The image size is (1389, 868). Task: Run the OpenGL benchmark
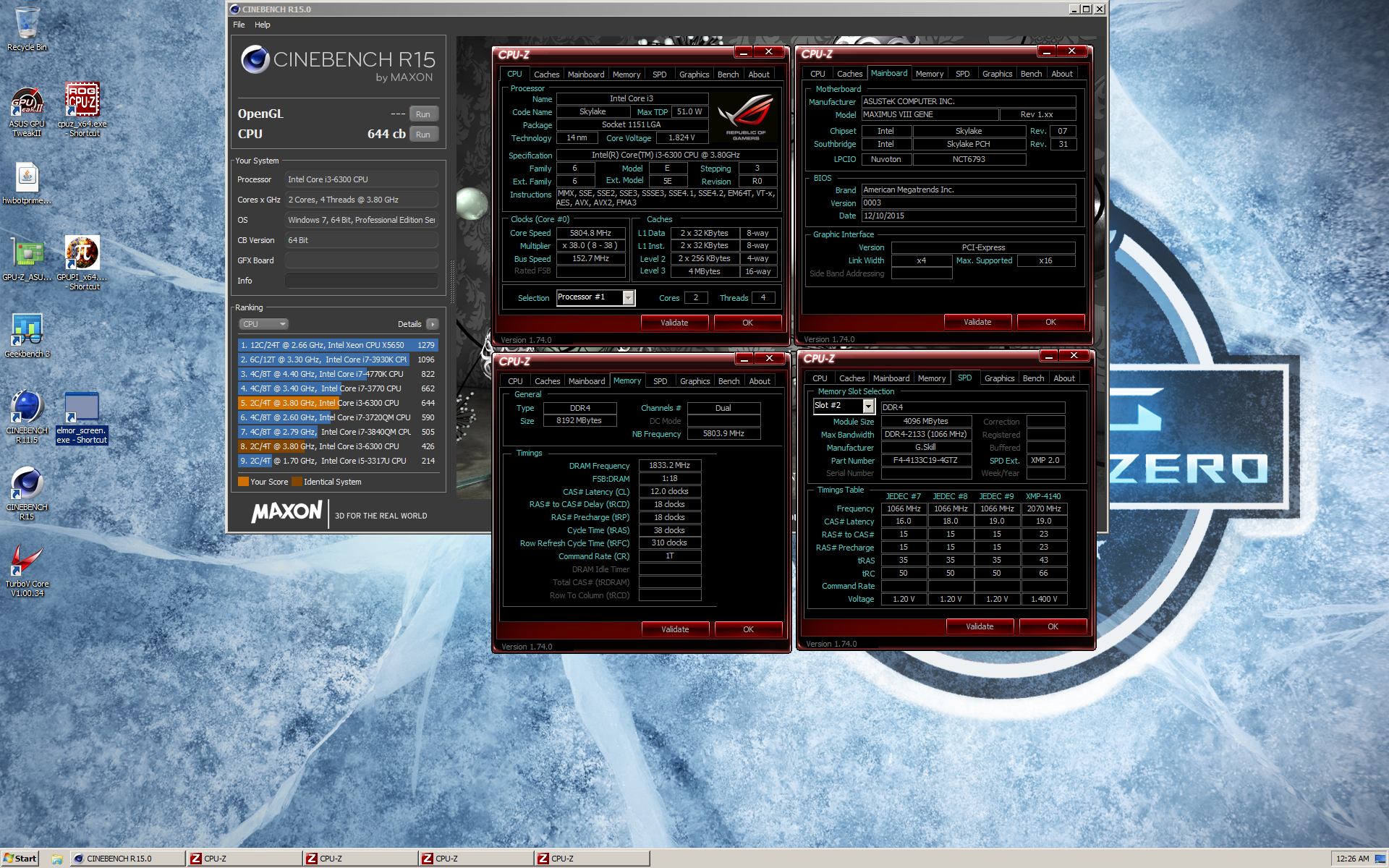[x=423, y=114]
